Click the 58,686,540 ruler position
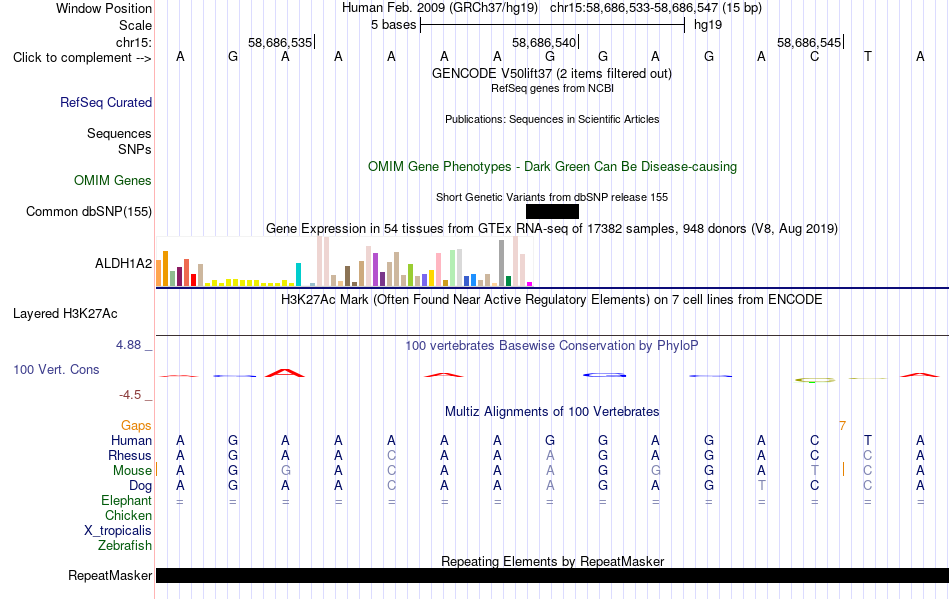Viewport: 950px width, 599px height. pyautogui.click(x=544, y=42)
